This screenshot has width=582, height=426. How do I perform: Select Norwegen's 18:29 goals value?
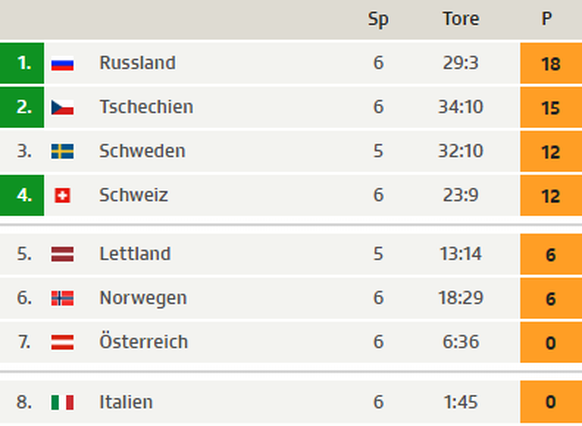click(x=461, y=298)
